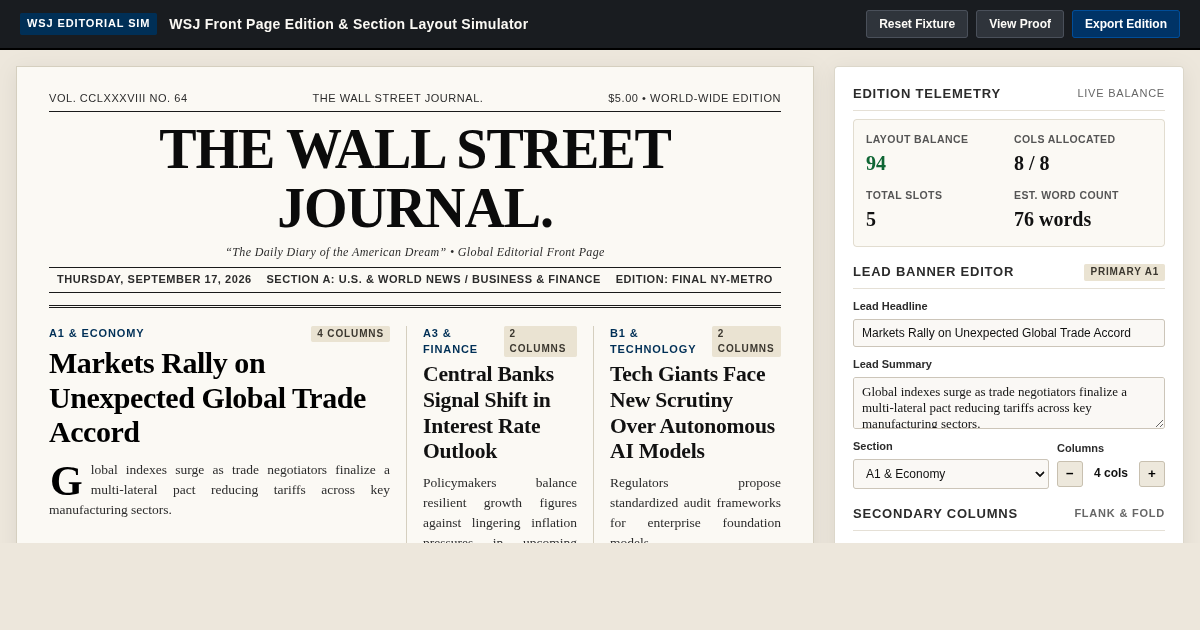Click the Total Slots value 5

tap(871, 219)
